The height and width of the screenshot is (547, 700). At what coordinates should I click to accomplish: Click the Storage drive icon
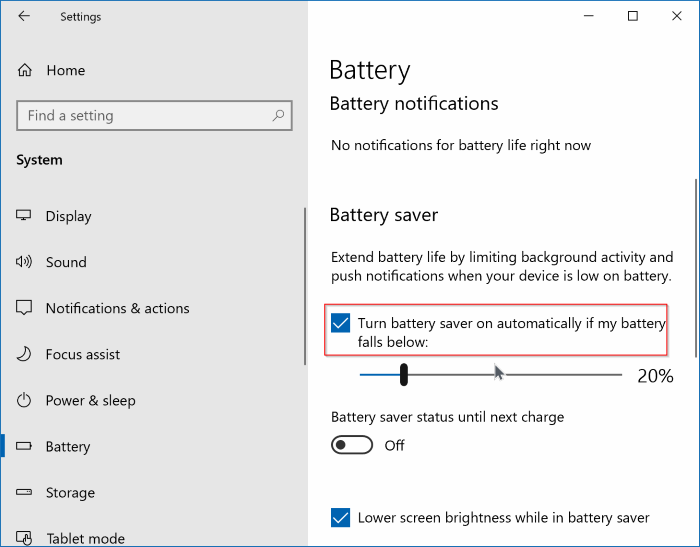pos(24,492)
